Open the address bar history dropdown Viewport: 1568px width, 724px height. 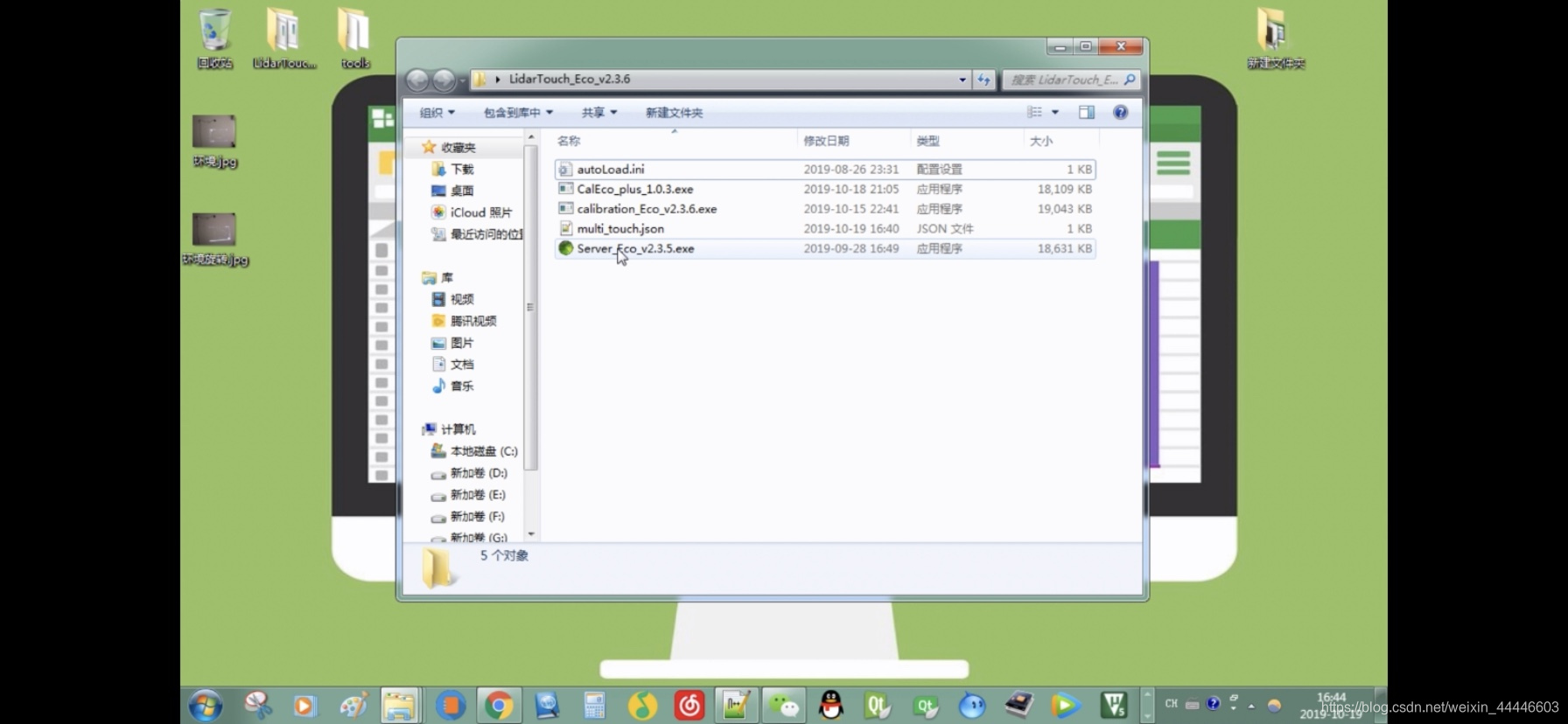pos(962,80)
